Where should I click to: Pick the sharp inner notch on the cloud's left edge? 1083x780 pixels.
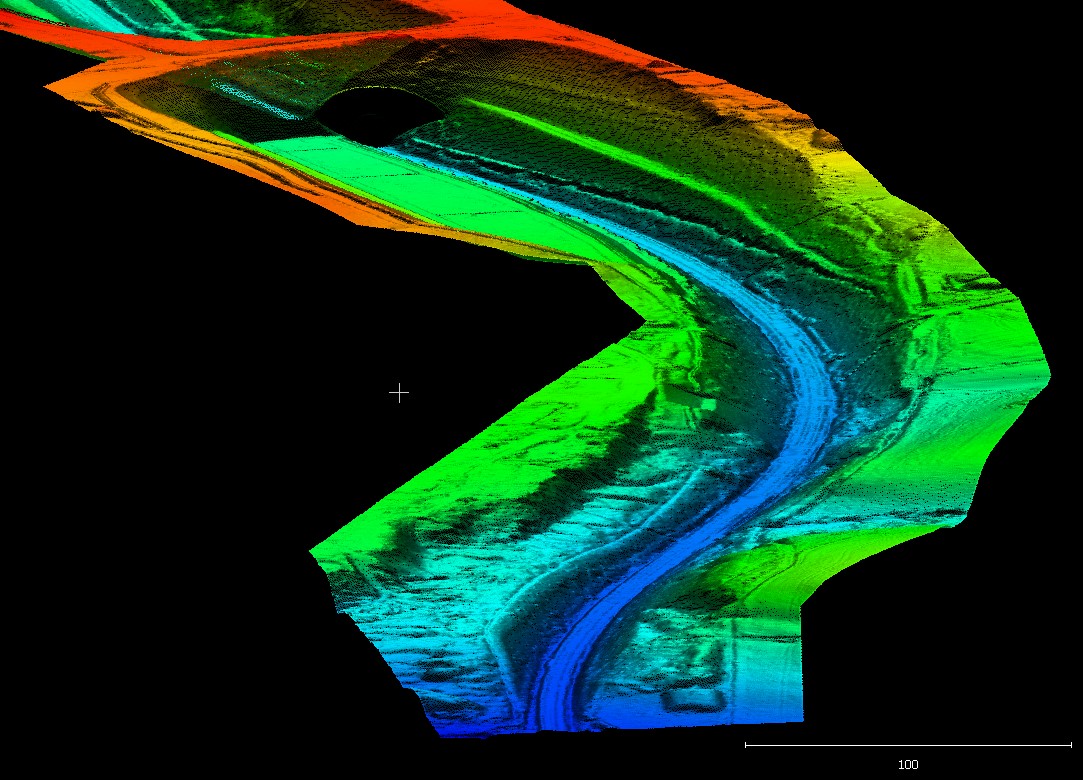pyautogui.click(x=642, y=322)
